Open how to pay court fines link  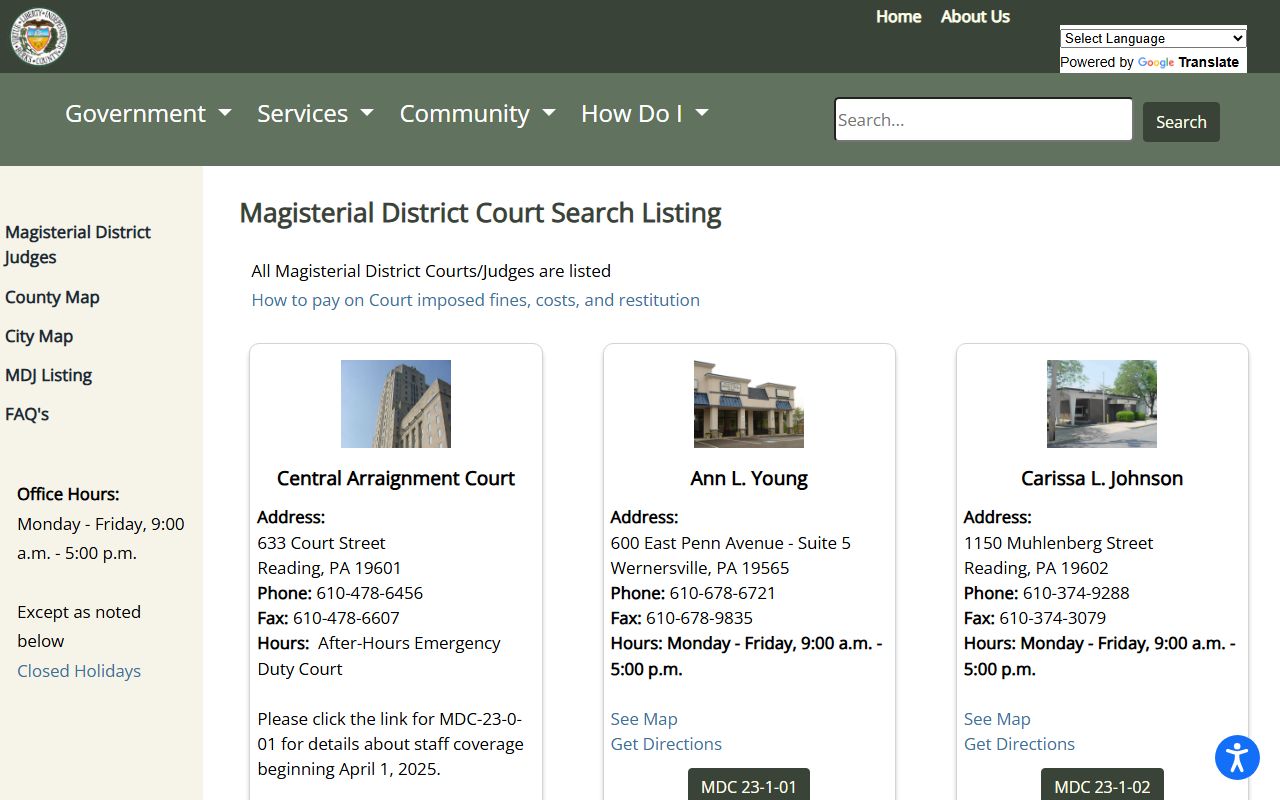point(475,300)
